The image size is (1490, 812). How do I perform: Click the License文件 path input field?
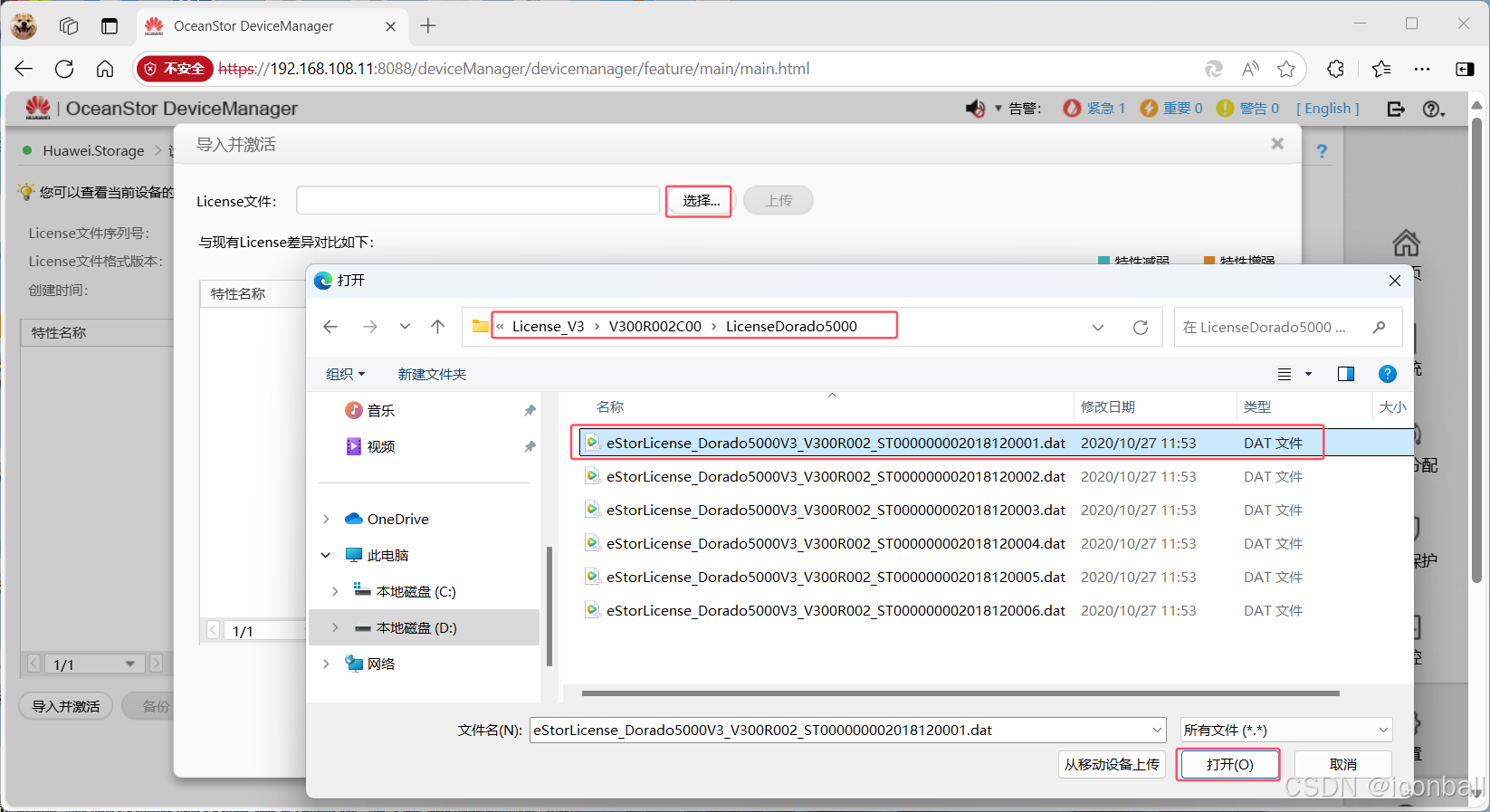[x=478, y=200]
